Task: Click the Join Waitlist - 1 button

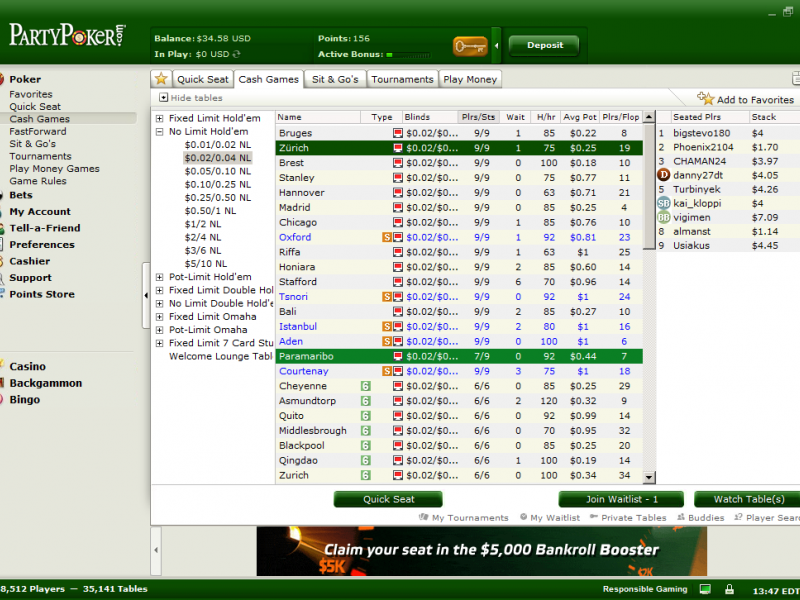Action: coord(621,499)
